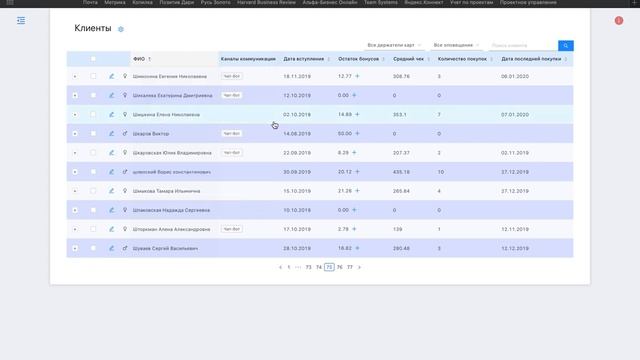Expand row details for 10.10.2019 client
This screenshot has height=360, width=640.
(x=75, y=210)
